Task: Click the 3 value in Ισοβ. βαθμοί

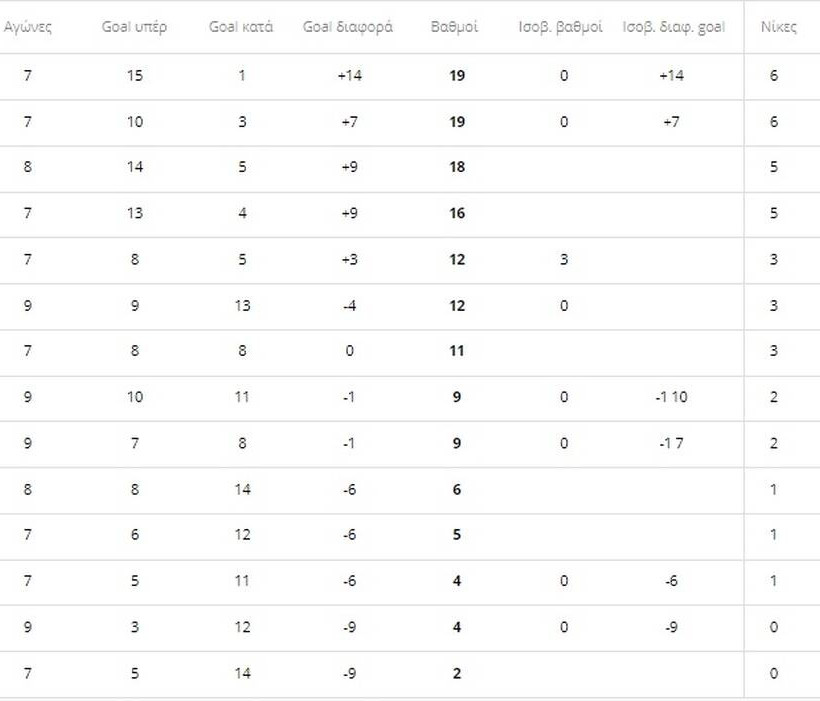Action: coord(564,259)
